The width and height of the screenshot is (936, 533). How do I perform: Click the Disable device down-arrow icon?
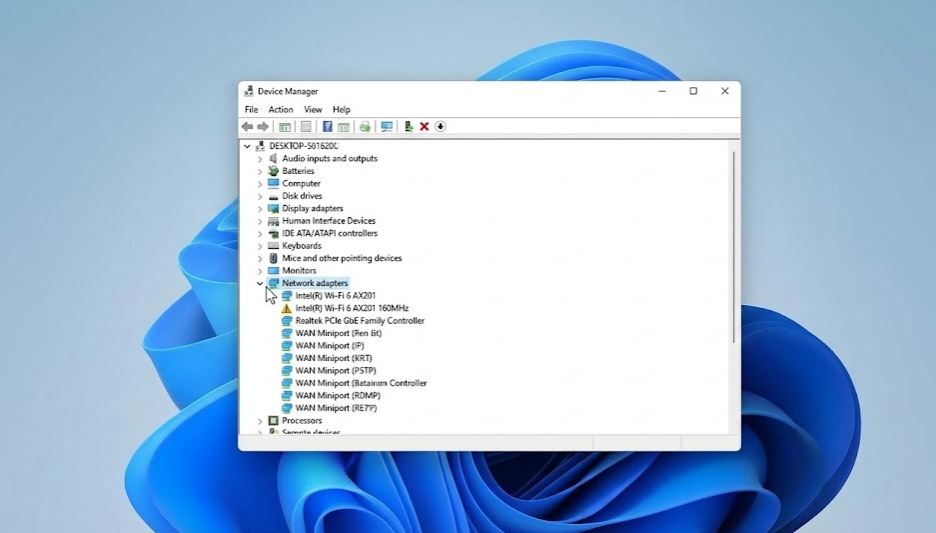[440, 127]
